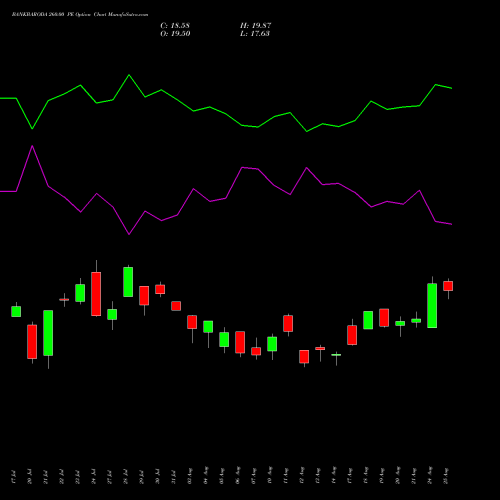Click the 31 Jul date label

173,477
